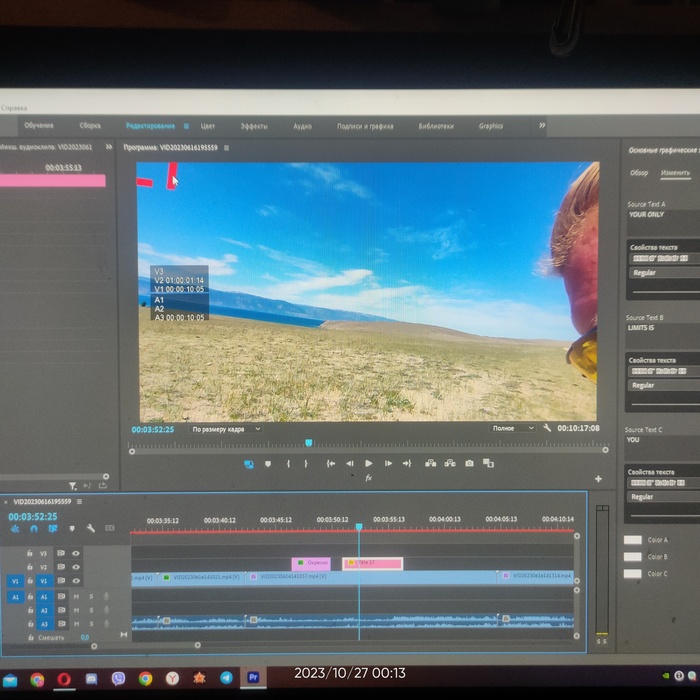Click the Extract button
The width and height of the screenshot is (700, 700).
(x=450, y=463)
